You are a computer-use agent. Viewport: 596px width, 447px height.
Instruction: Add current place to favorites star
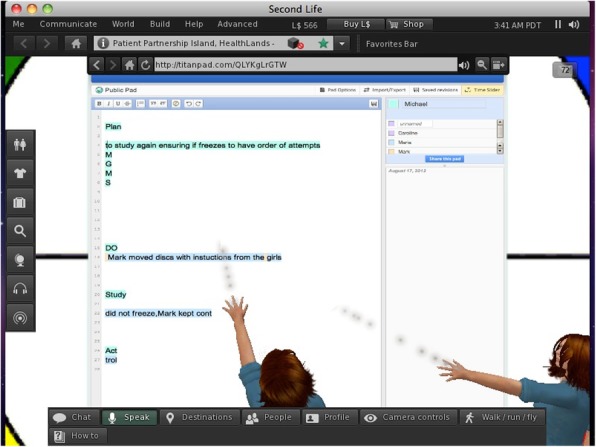click(x=323, y=43)
